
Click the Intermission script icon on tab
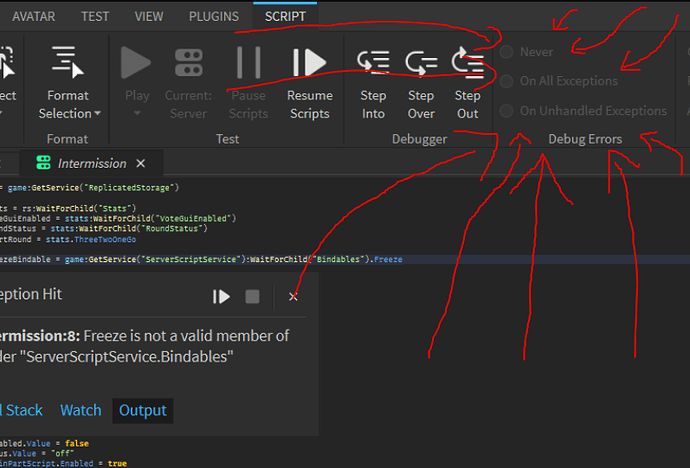(x=44, y=162)
